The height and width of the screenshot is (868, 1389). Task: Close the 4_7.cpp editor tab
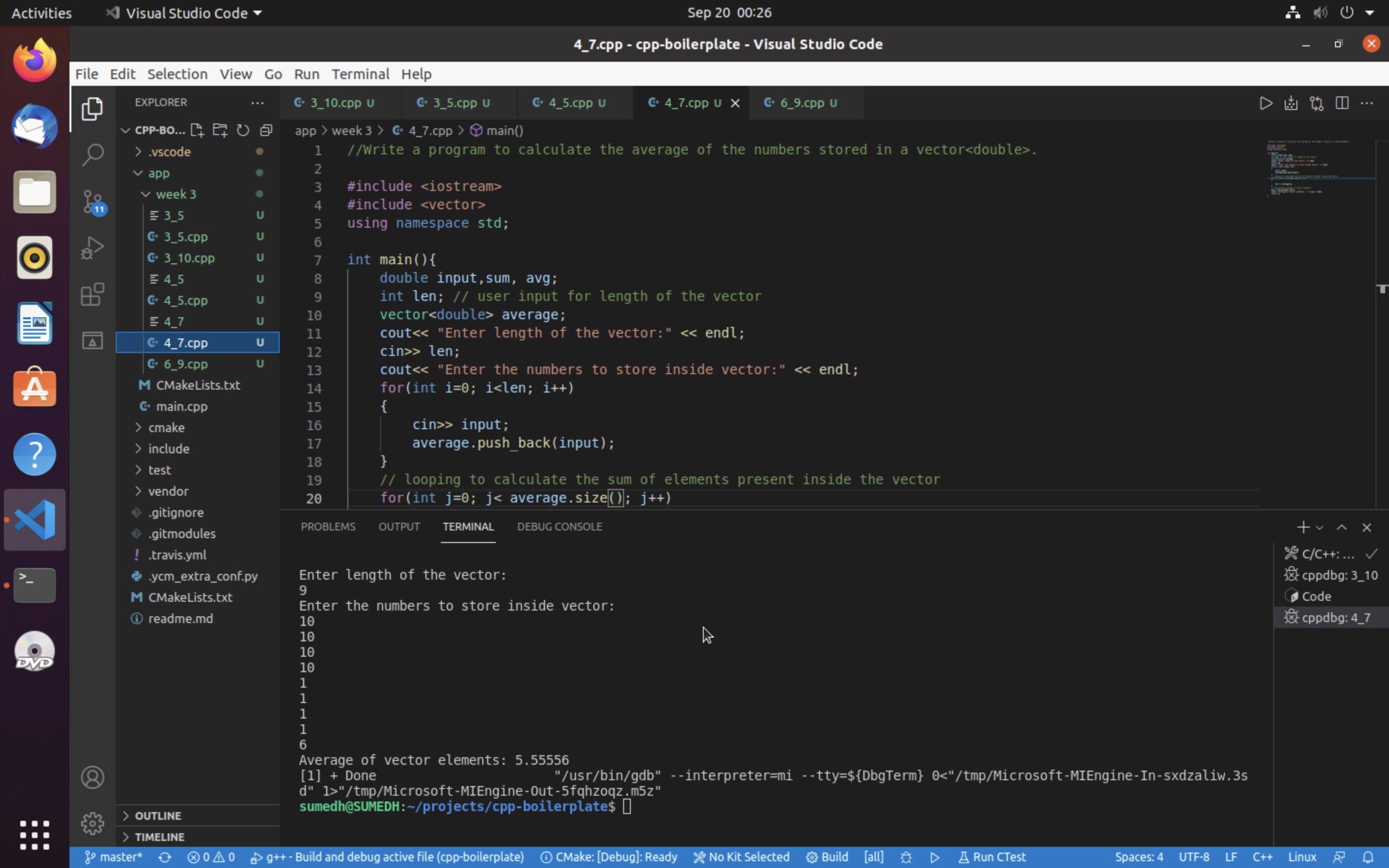(x=735, y=103)
